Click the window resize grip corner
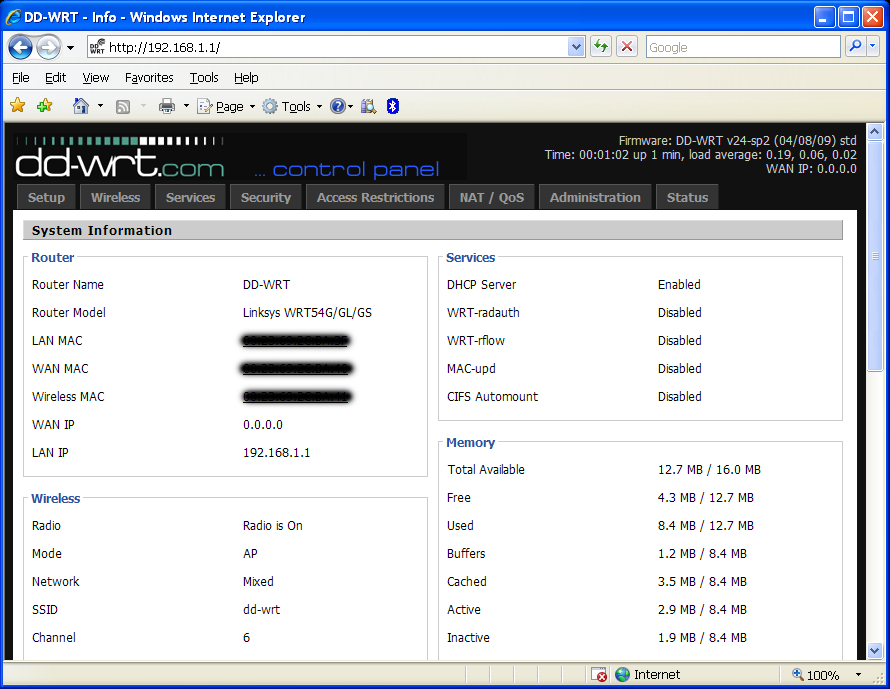 pos(880,678)
